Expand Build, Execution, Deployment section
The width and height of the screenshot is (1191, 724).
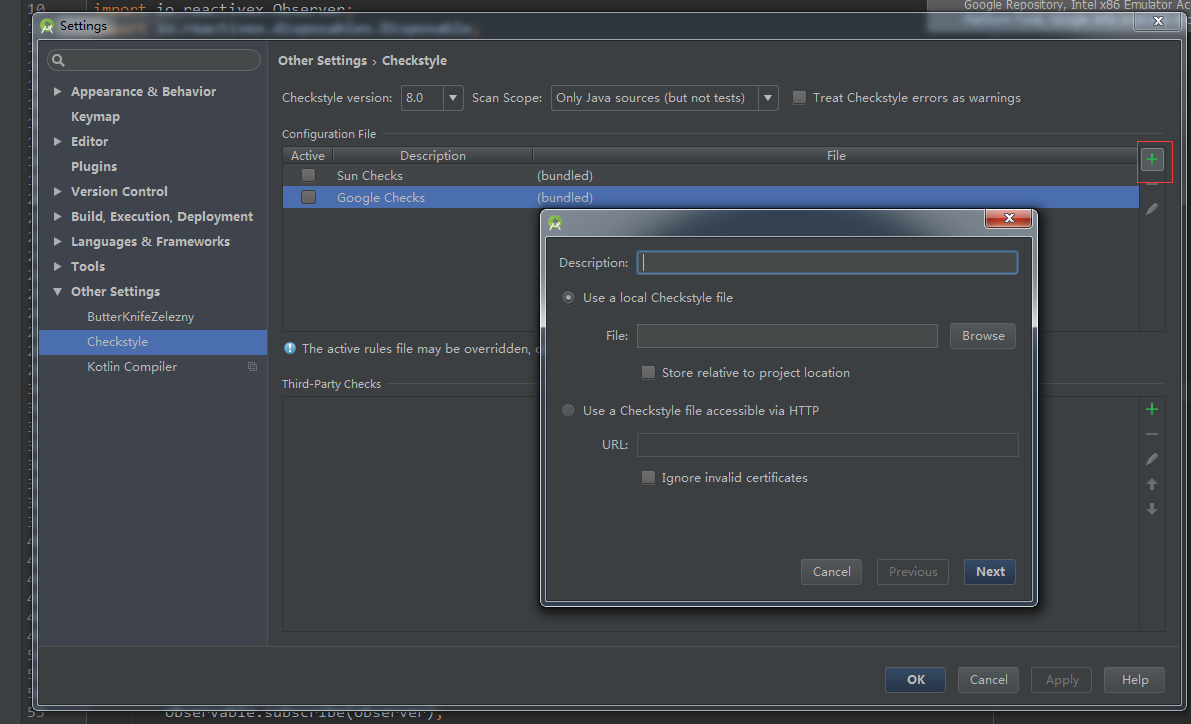58,217
